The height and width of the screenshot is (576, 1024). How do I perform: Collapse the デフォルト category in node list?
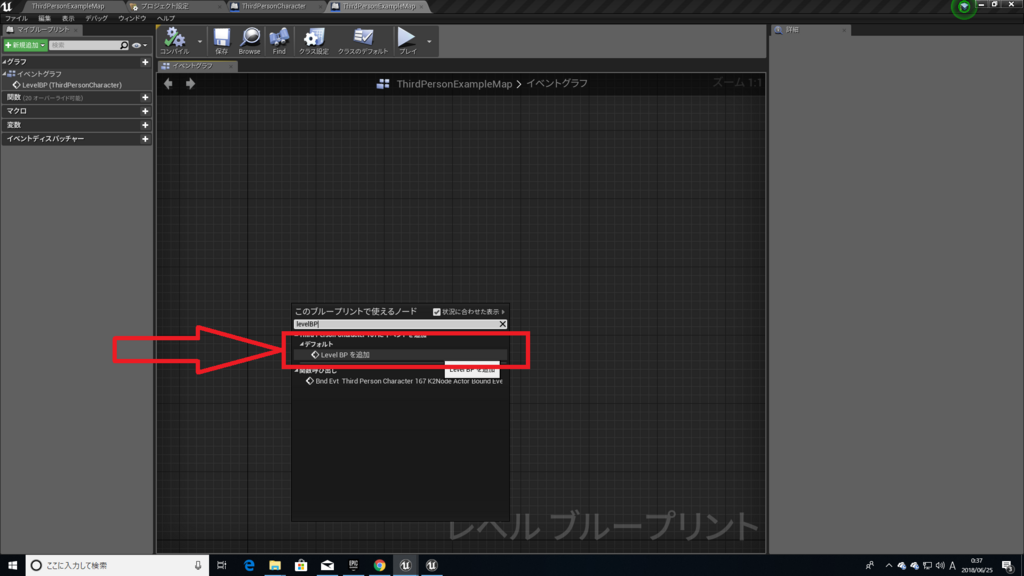301,344
